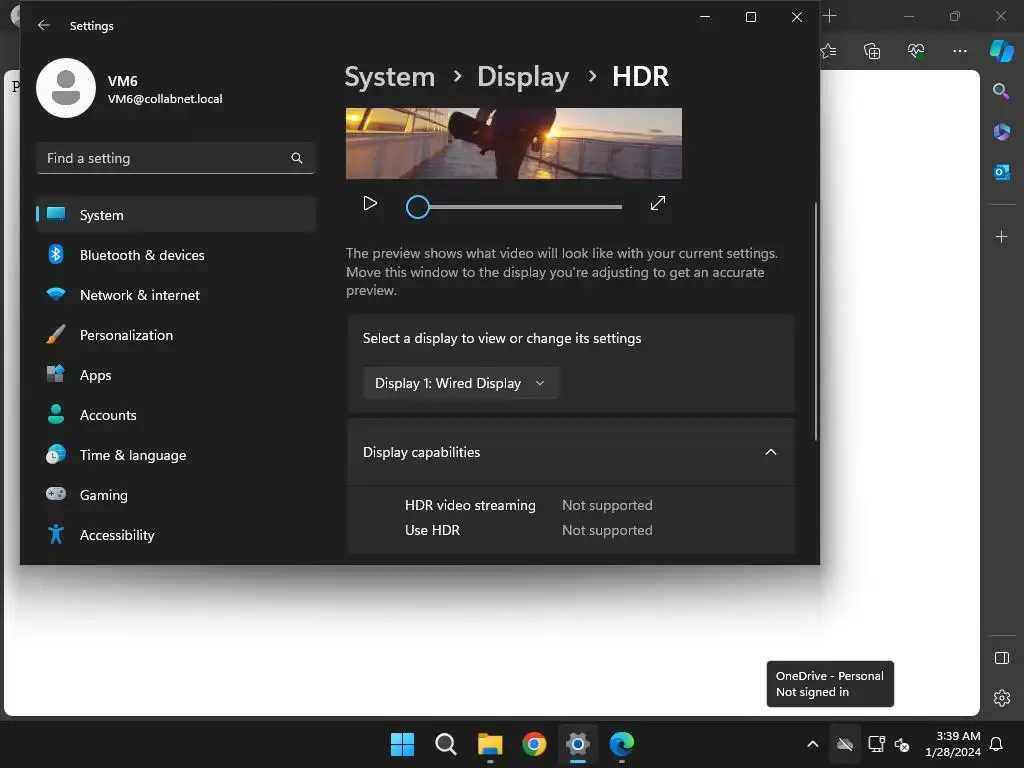1024x768 pixels.
Task: Open Microsoft 365 icon in Edge sidebar
Action: coord(1001,132)
